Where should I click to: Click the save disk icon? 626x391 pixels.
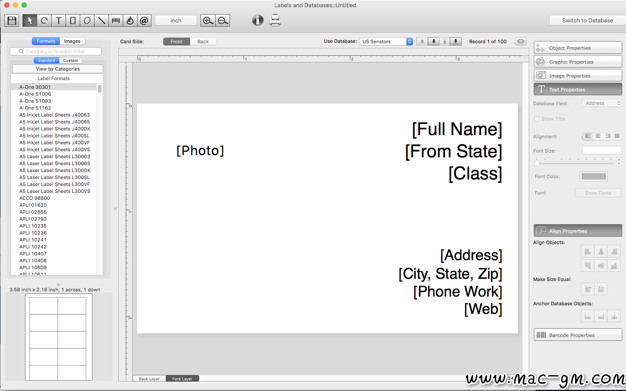pos(12,20)
